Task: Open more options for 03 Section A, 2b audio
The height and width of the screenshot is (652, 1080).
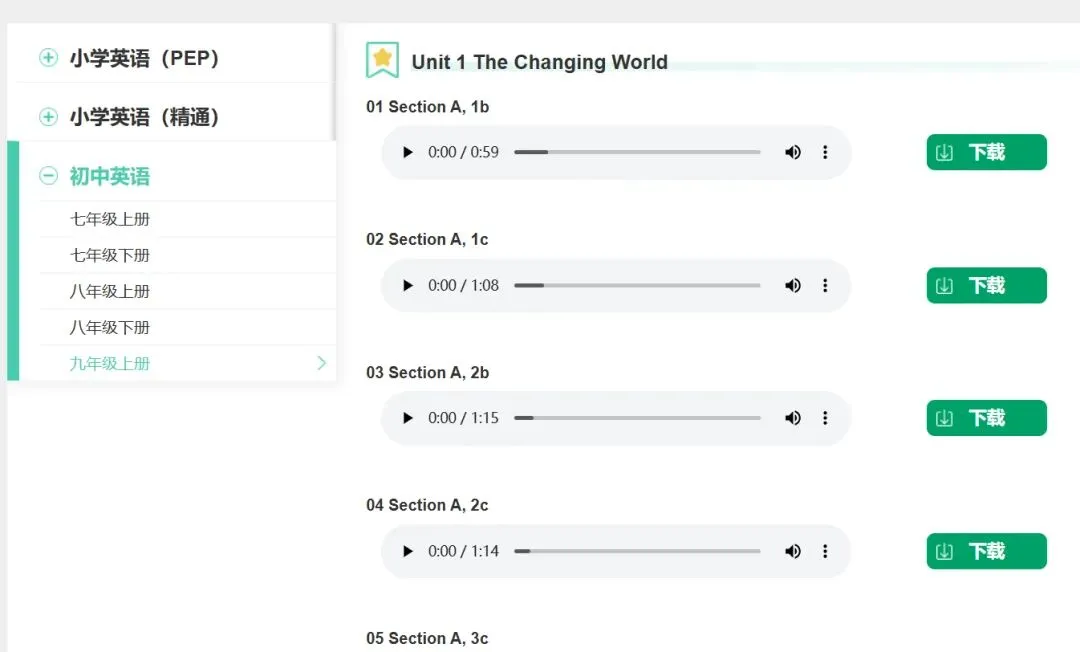Action: pyautogui.click(x=825, y=418)
